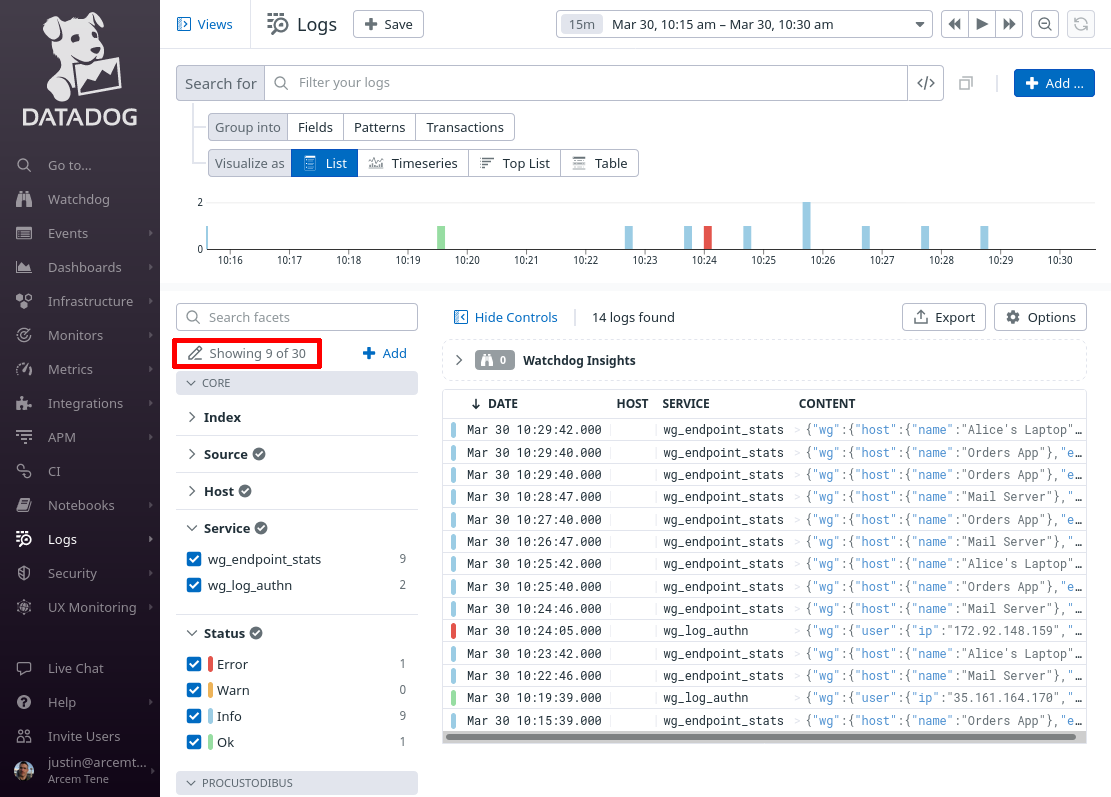Focus the Filter your logs search field

click(586, 83)
